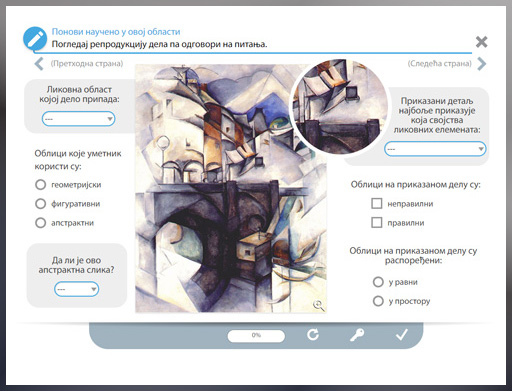Open the абстрактна слика yes/no dropdown

click(x=77, y=289)
